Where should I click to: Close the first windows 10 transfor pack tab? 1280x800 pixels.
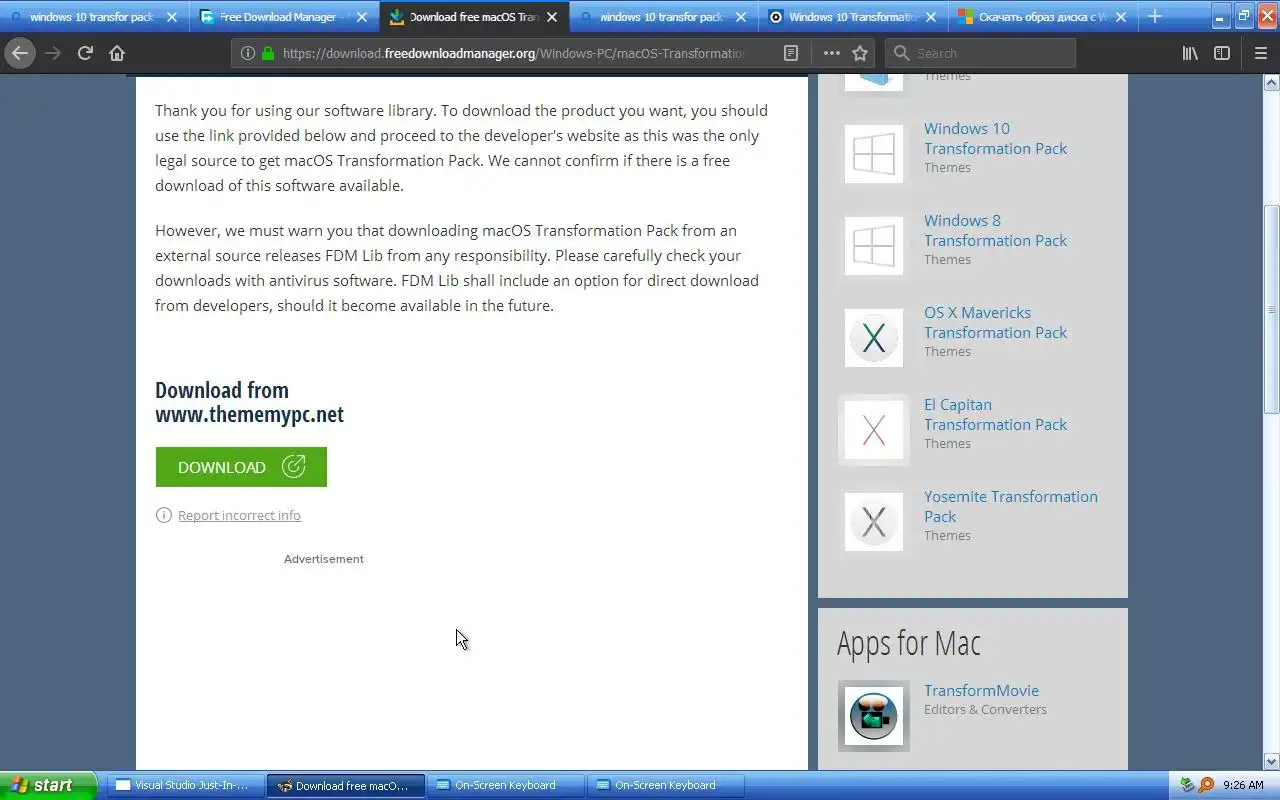tap(172, 17)
